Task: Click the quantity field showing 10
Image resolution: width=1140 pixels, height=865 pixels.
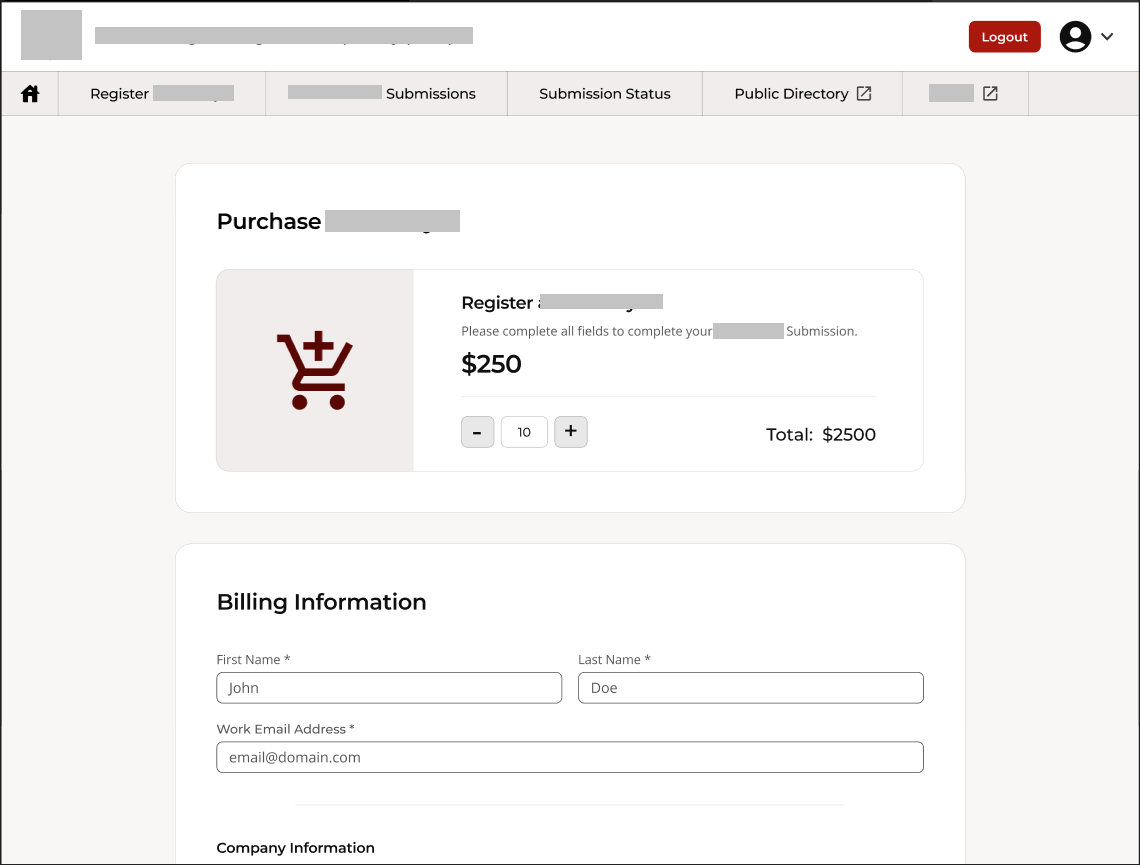Action: (524, 431)
